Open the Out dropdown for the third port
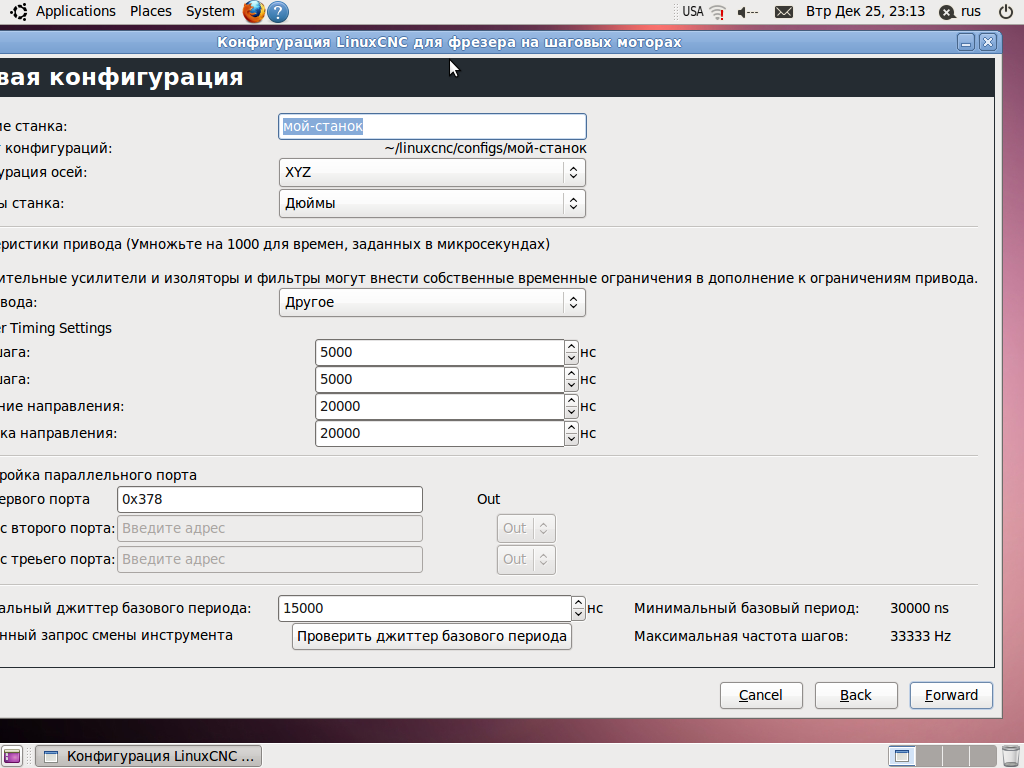This screenshot has width=1024, height=768. tap(526, 559)
